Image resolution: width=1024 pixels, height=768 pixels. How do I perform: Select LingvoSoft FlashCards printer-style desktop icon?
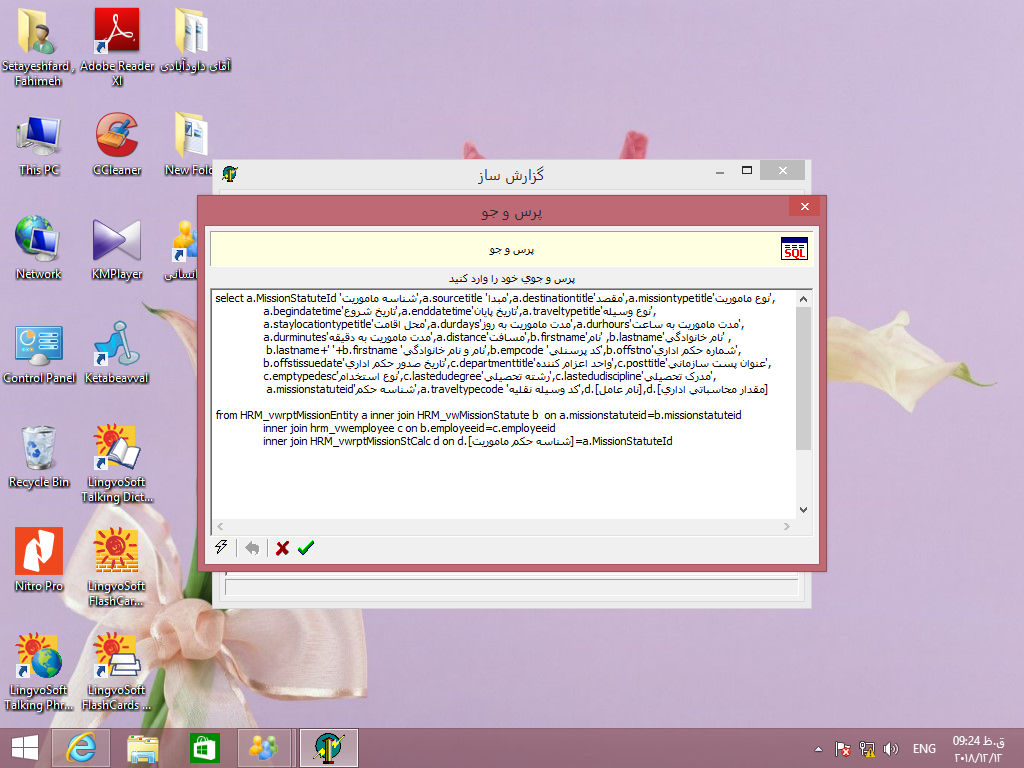pos(116,672)
